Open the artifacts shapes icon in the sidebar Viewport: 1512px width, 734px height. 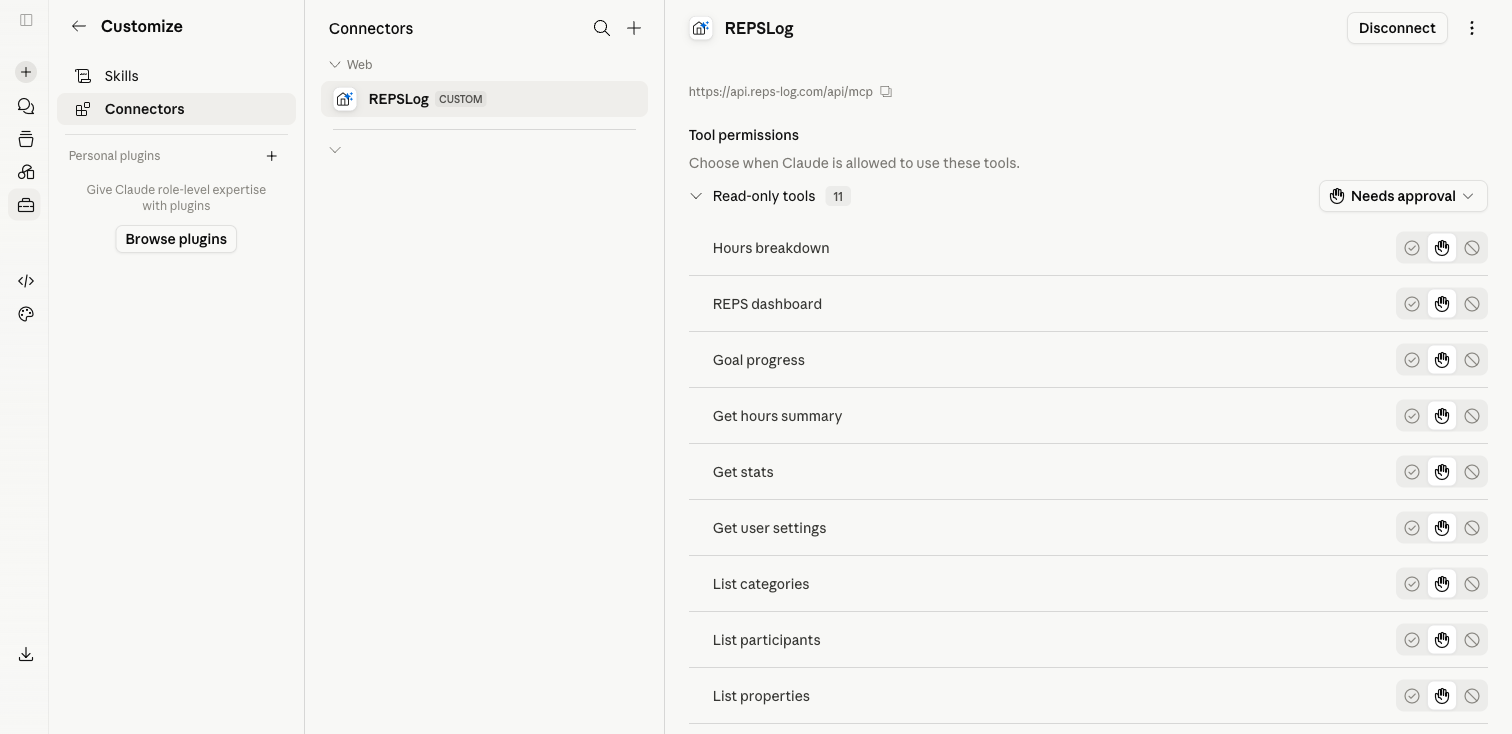(26, 172)
